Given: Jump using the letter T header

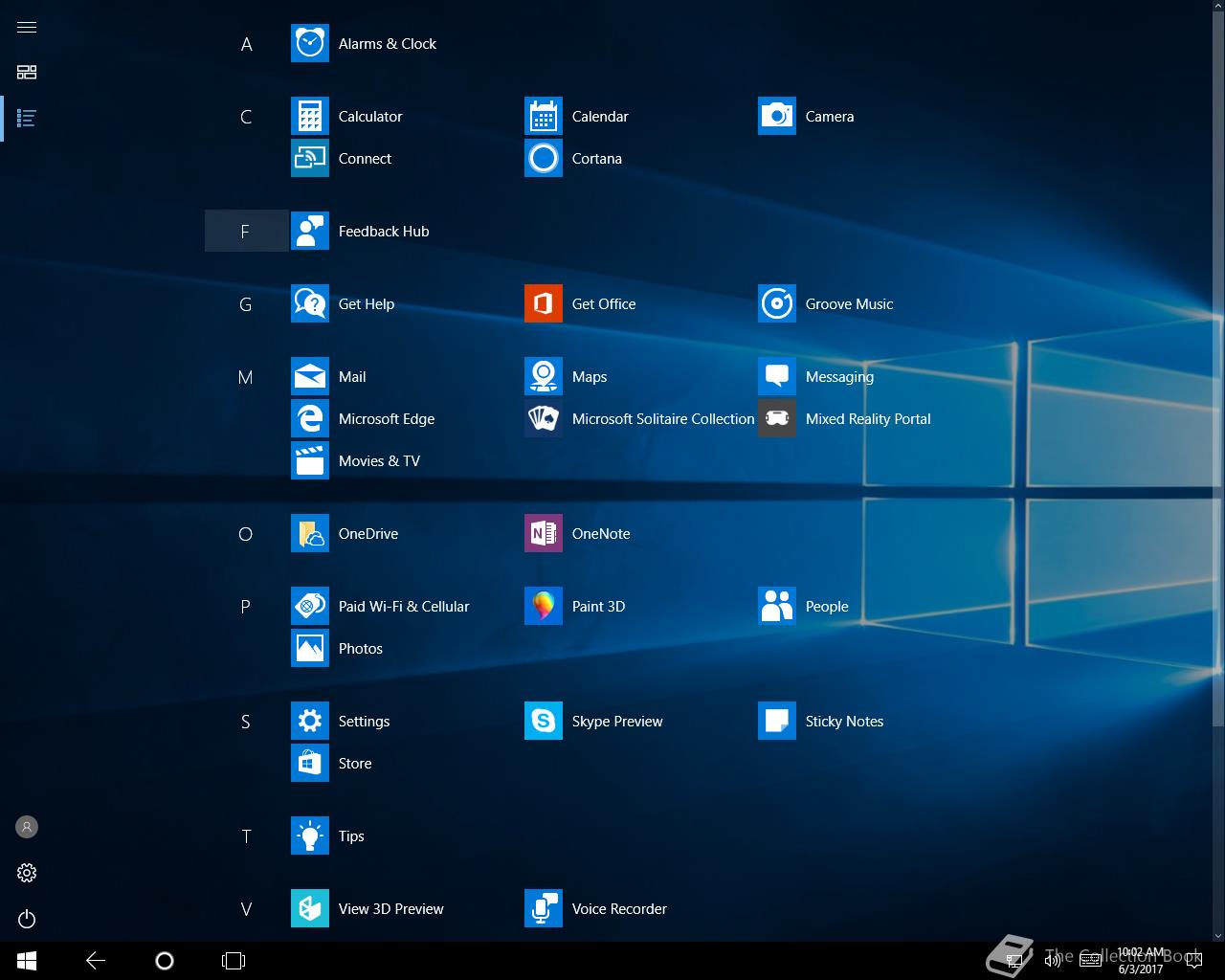Looking at the screenshot, I should (246, 836).
